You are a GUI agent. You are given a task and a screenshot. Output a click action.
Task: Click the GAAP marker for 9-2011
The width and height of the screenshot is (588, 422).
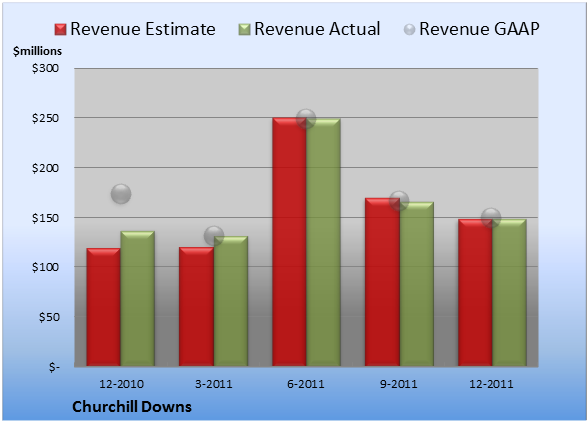click(x=399, y=201)
